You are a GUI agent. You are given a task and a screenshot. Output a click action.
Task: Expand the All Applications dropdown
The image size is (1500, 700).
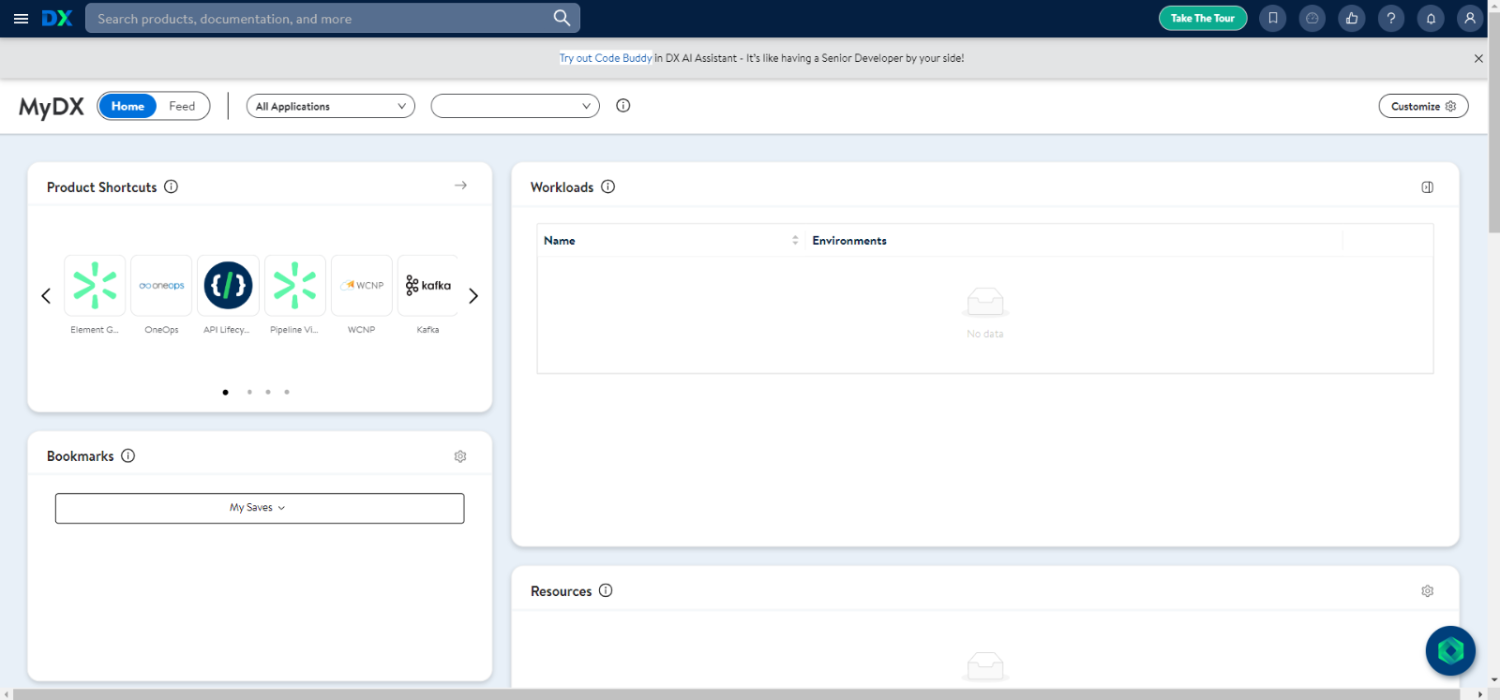click(330, 106)
